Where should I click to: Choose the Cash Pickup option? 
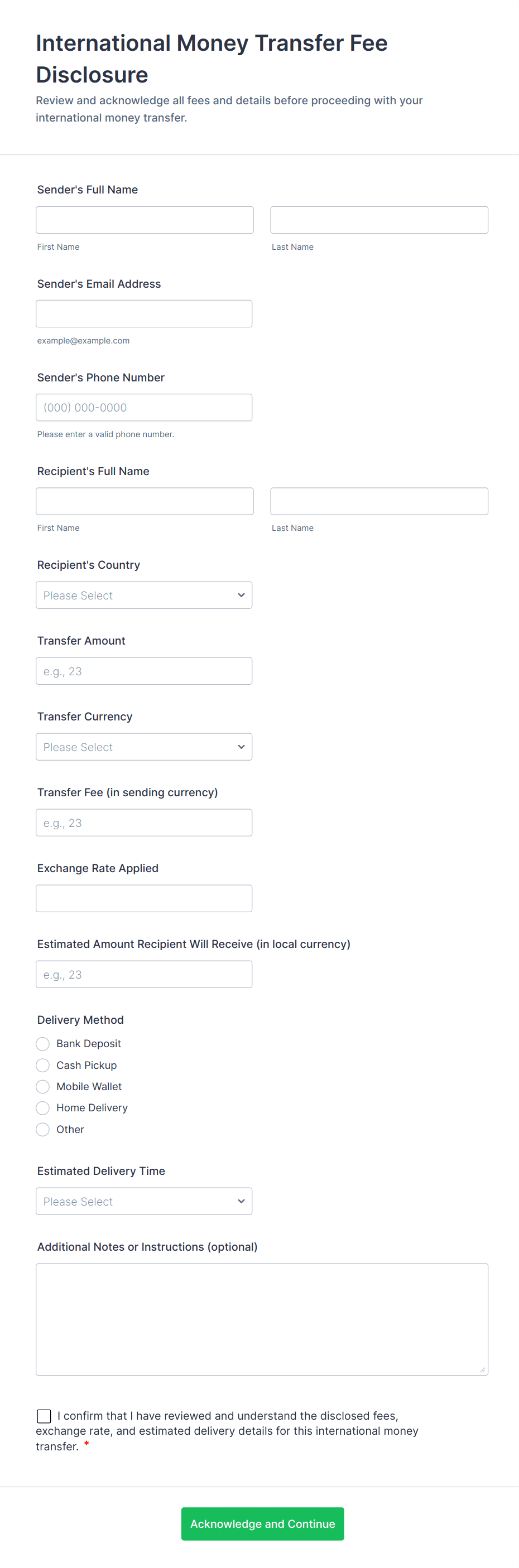click(42, 1065)
